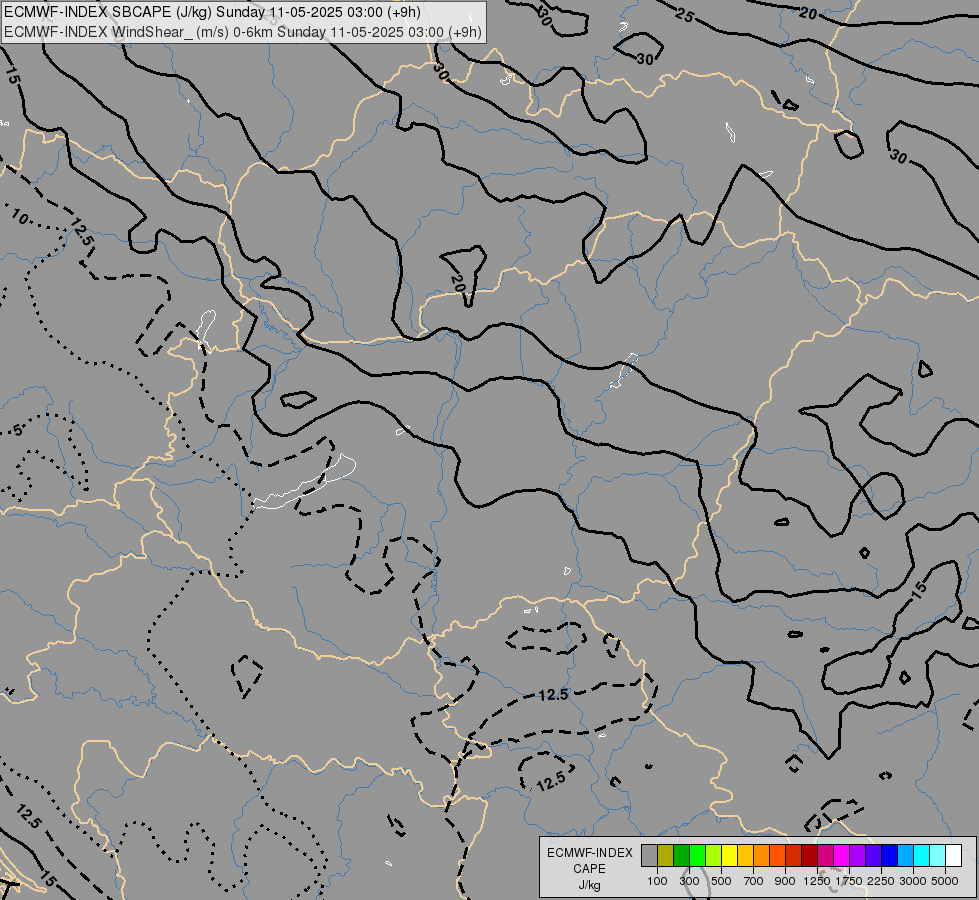Click the '20' contour label at top right
Screen dimensions: 979x900
[x=808, y=13]
